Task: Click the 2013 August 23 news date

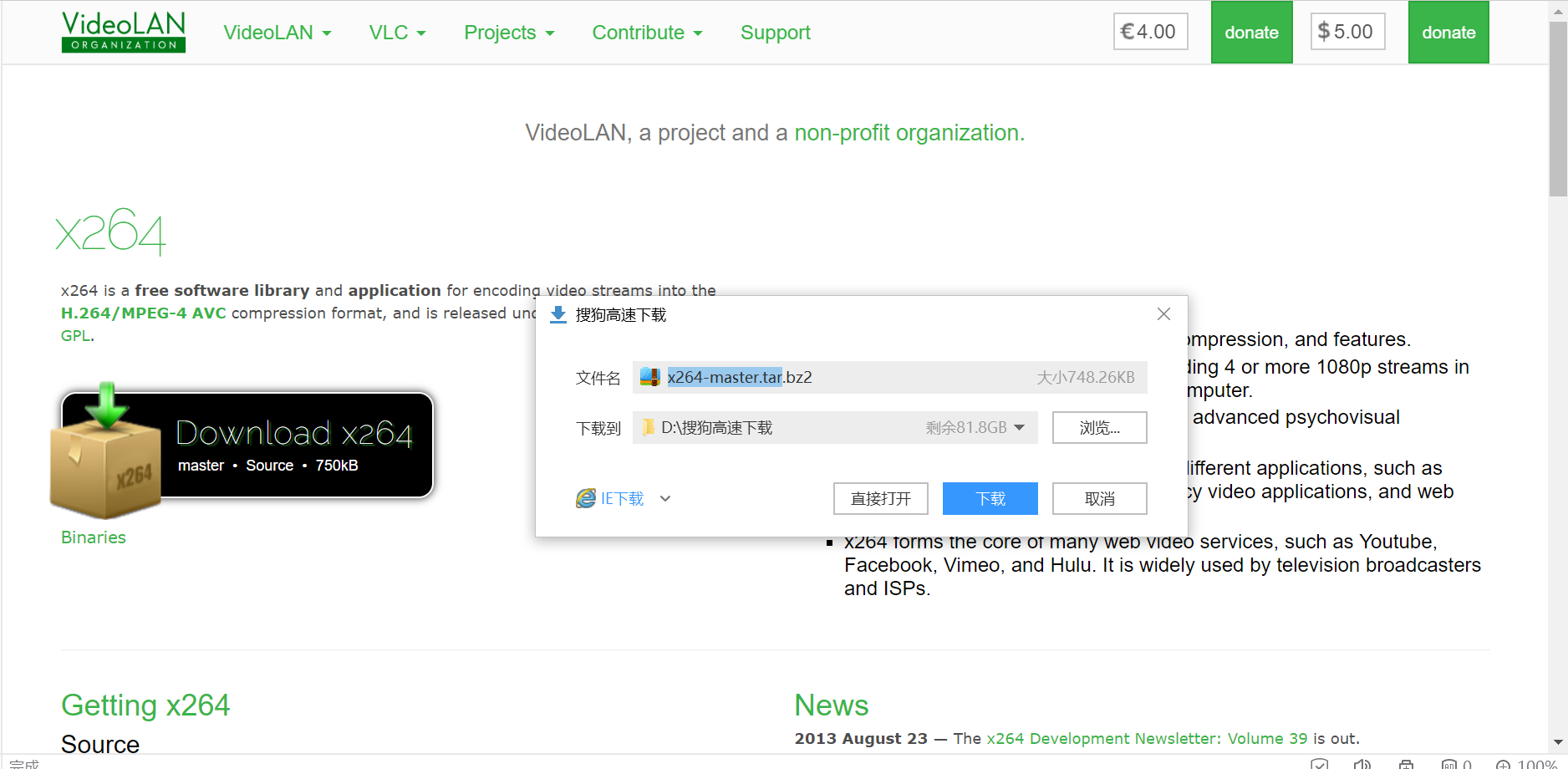Action: [x=861, y=738]
